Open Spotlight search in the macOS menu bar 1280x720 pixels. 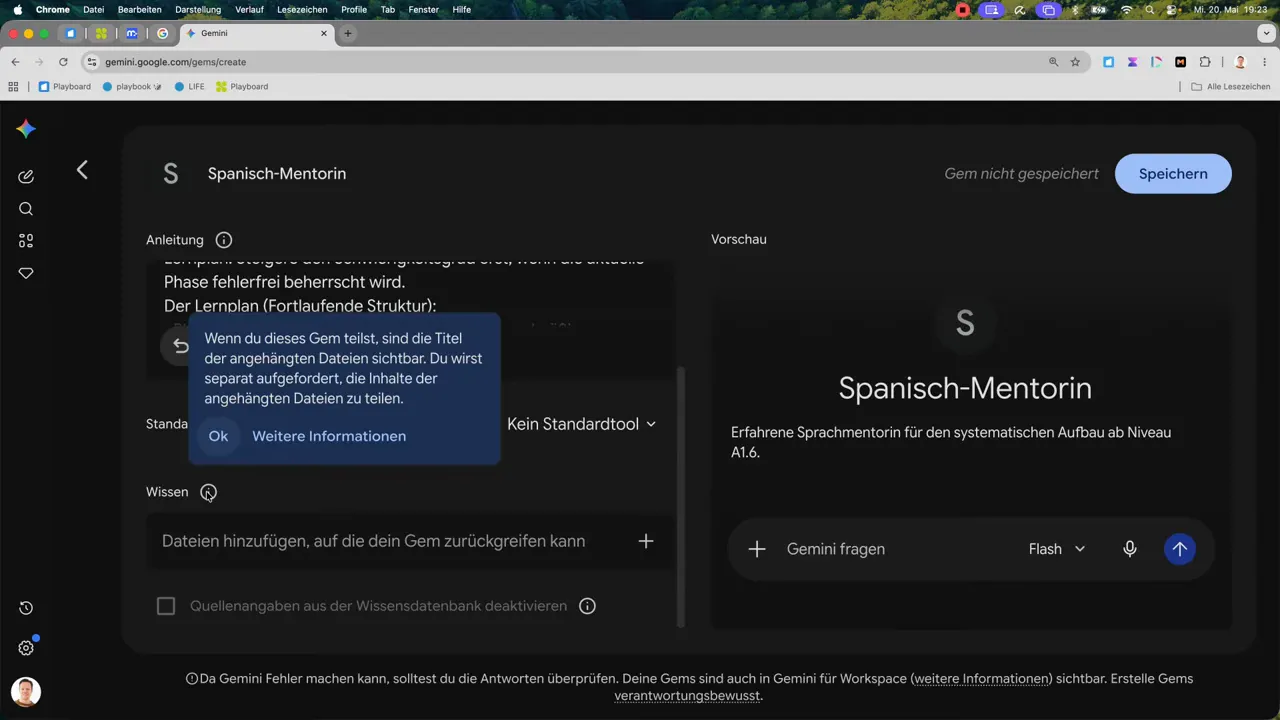click(1149, 9)
